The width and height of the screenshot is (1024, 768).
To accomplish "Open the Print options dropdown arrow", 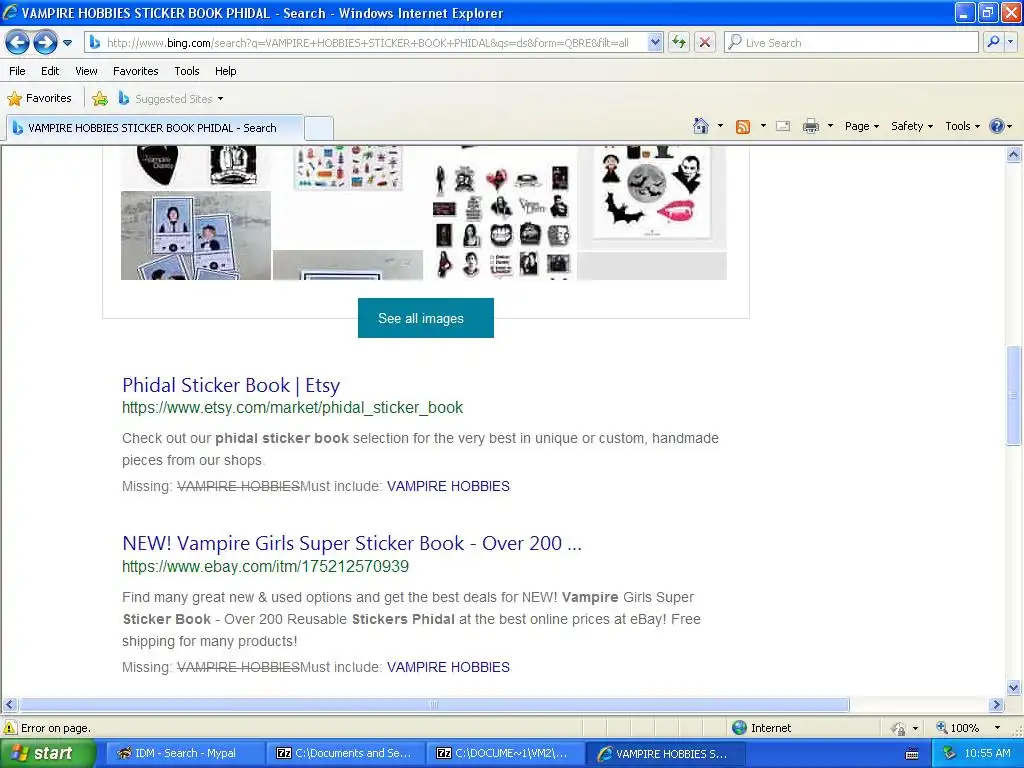I will [830, 126].
